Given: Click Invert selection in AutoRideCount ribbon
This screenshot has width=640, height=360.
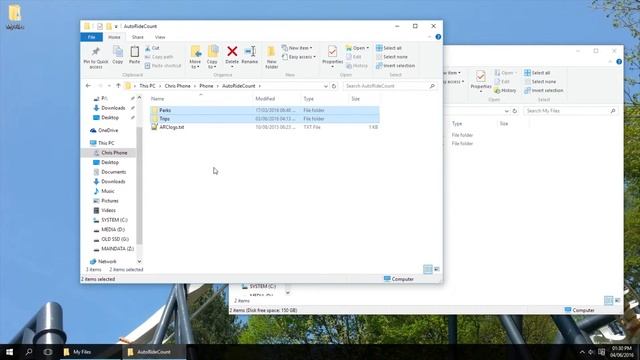Looking at the screenshot, I should coord(395,66).
